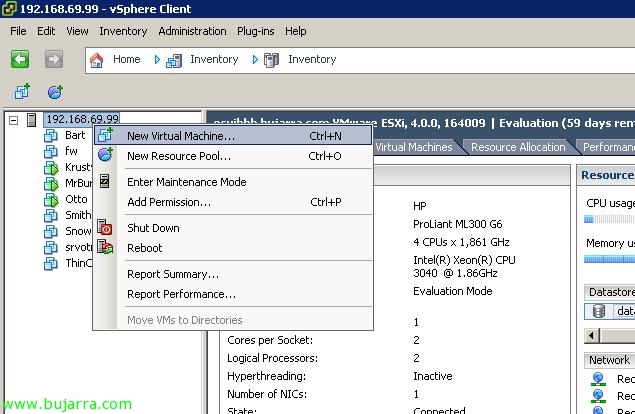Click the New Virtual Machine toolbar icon
Screen dimensions: 635x414
pyautogui.click(x=22, y=92)
